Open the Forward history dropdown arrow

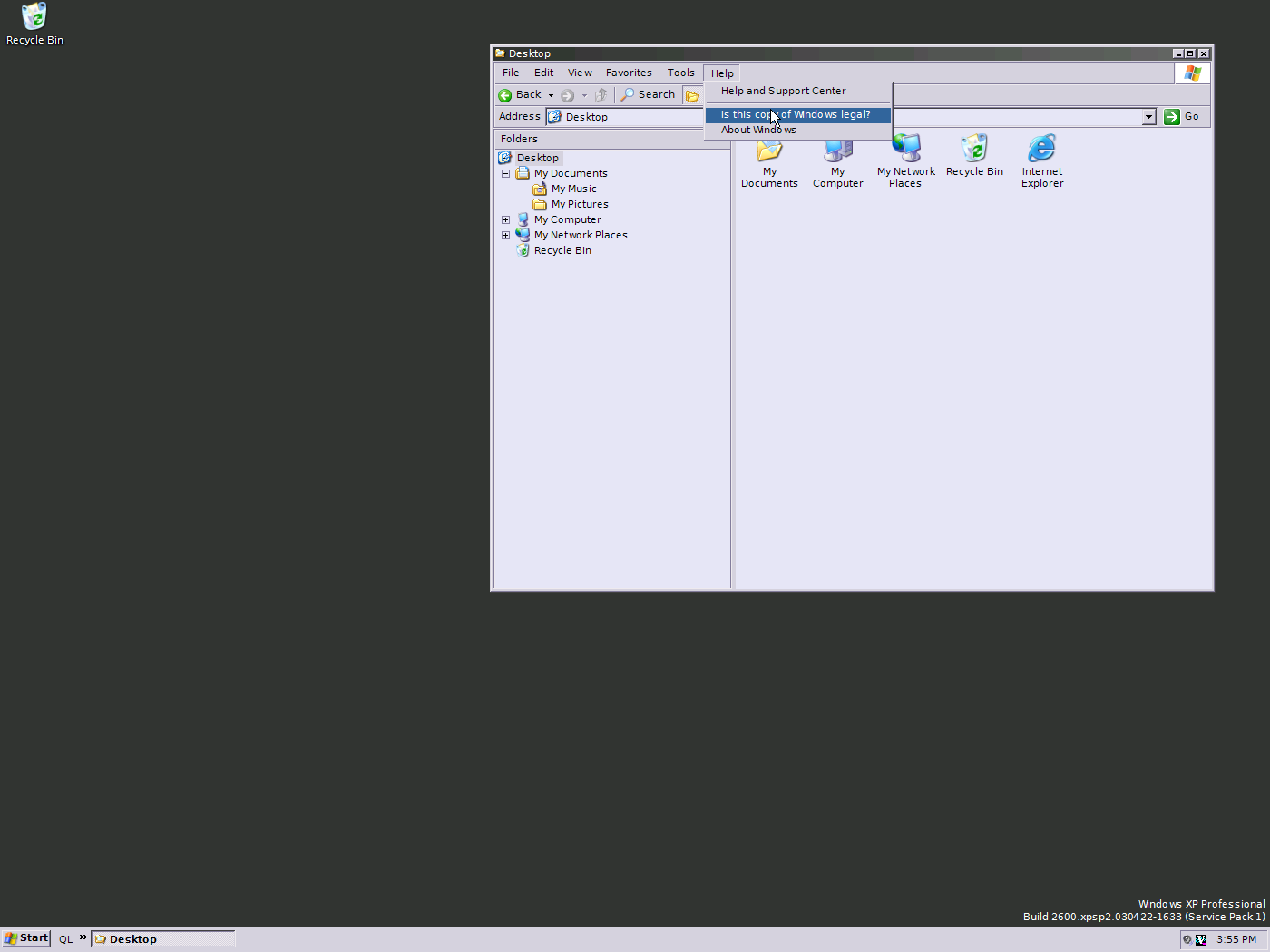tap(584, 95)
